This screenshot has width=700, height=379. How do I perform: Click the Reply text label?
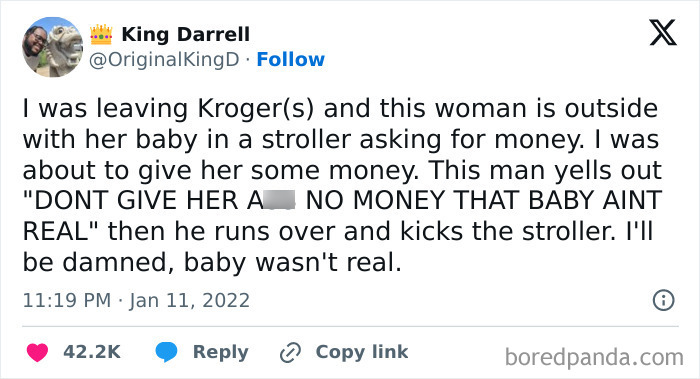221,352
